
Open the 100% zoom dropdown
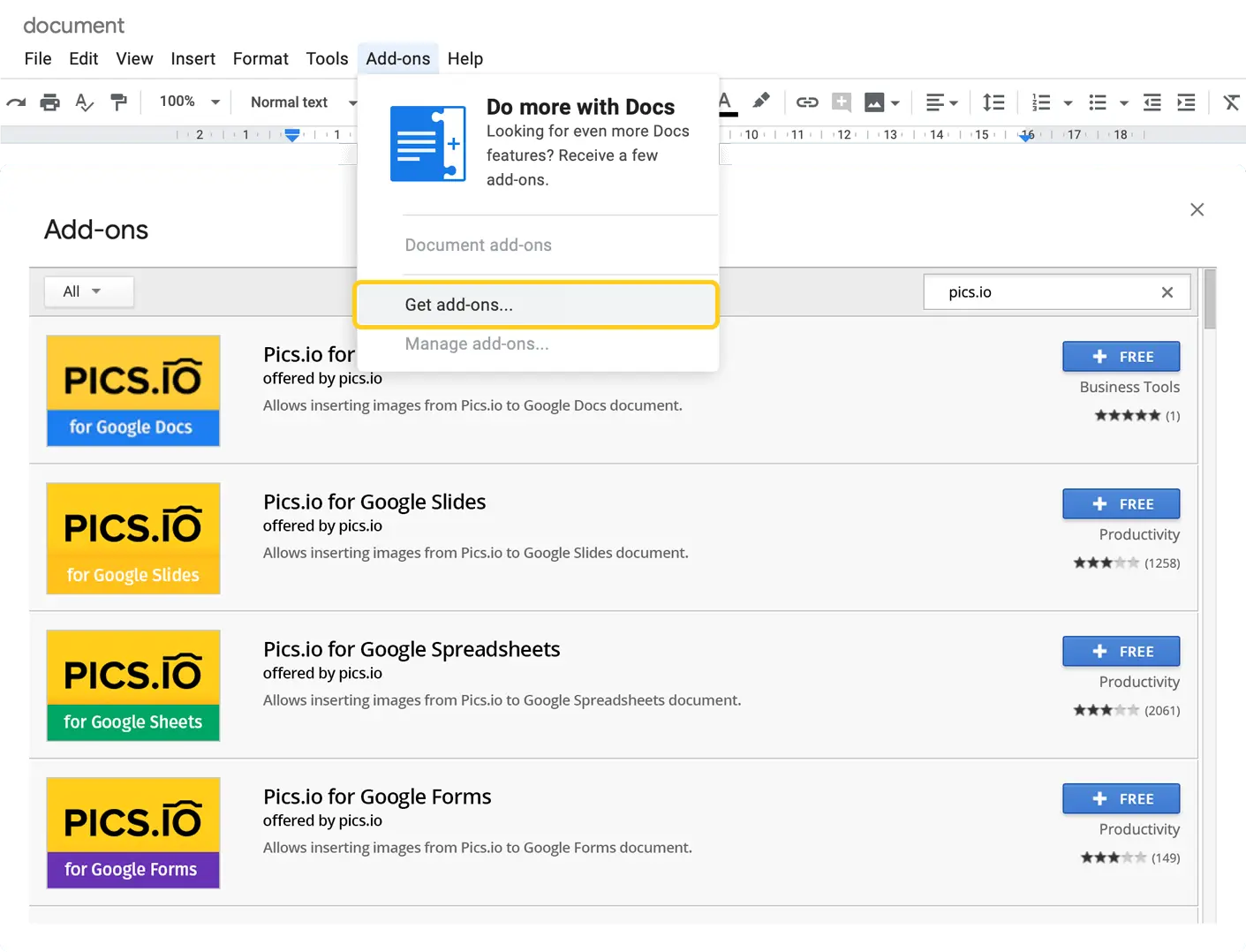[x=189, y=102]
